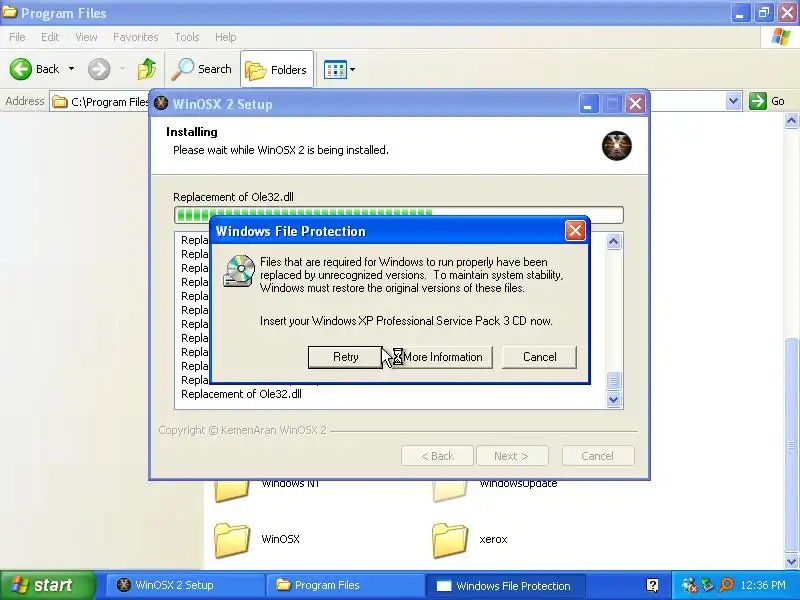Click the address bar path field

(x=100, y=102)
